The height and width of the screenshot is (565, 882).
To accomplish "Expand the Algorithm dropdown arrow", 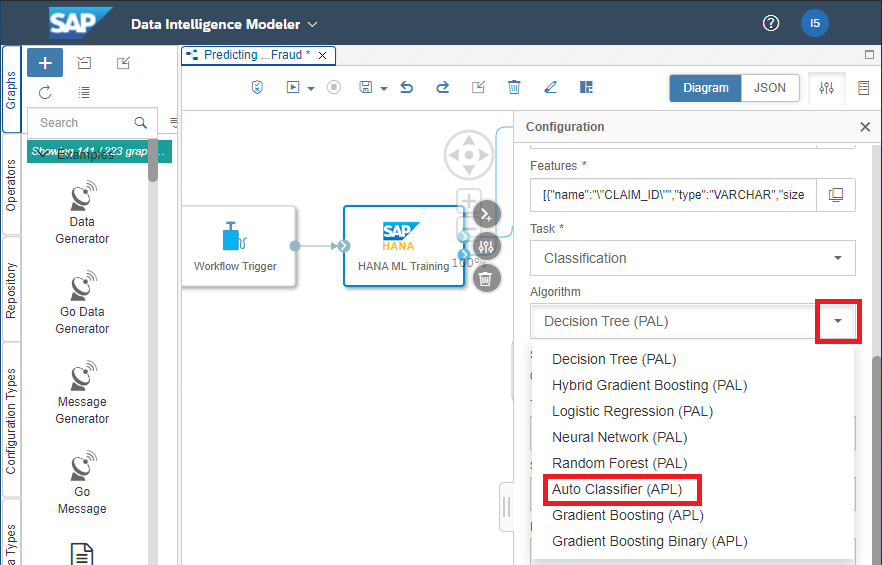I will point(837,321).
